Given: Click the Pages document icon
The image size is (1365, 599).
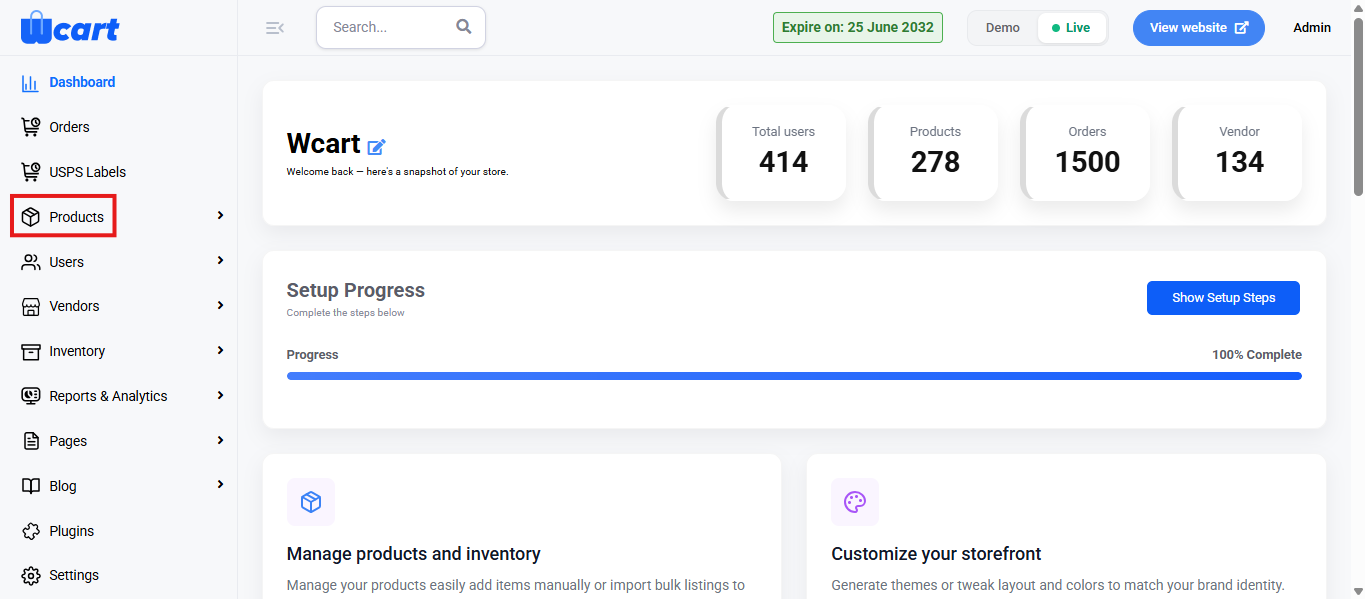Looking at the screenshot, I should 31,441.
